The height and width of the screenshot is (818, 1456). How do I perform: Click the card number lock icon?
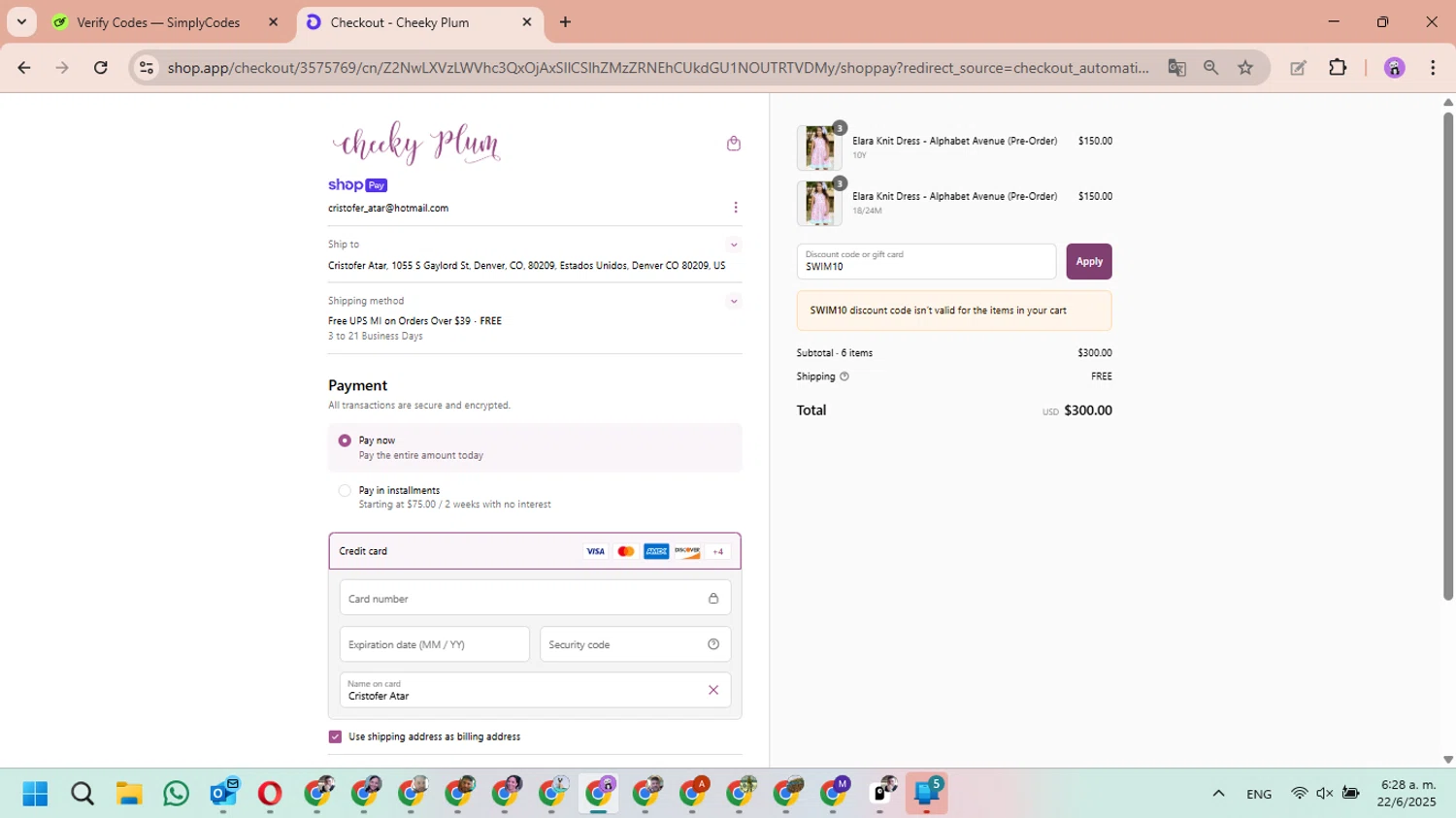tap(713, 599)
